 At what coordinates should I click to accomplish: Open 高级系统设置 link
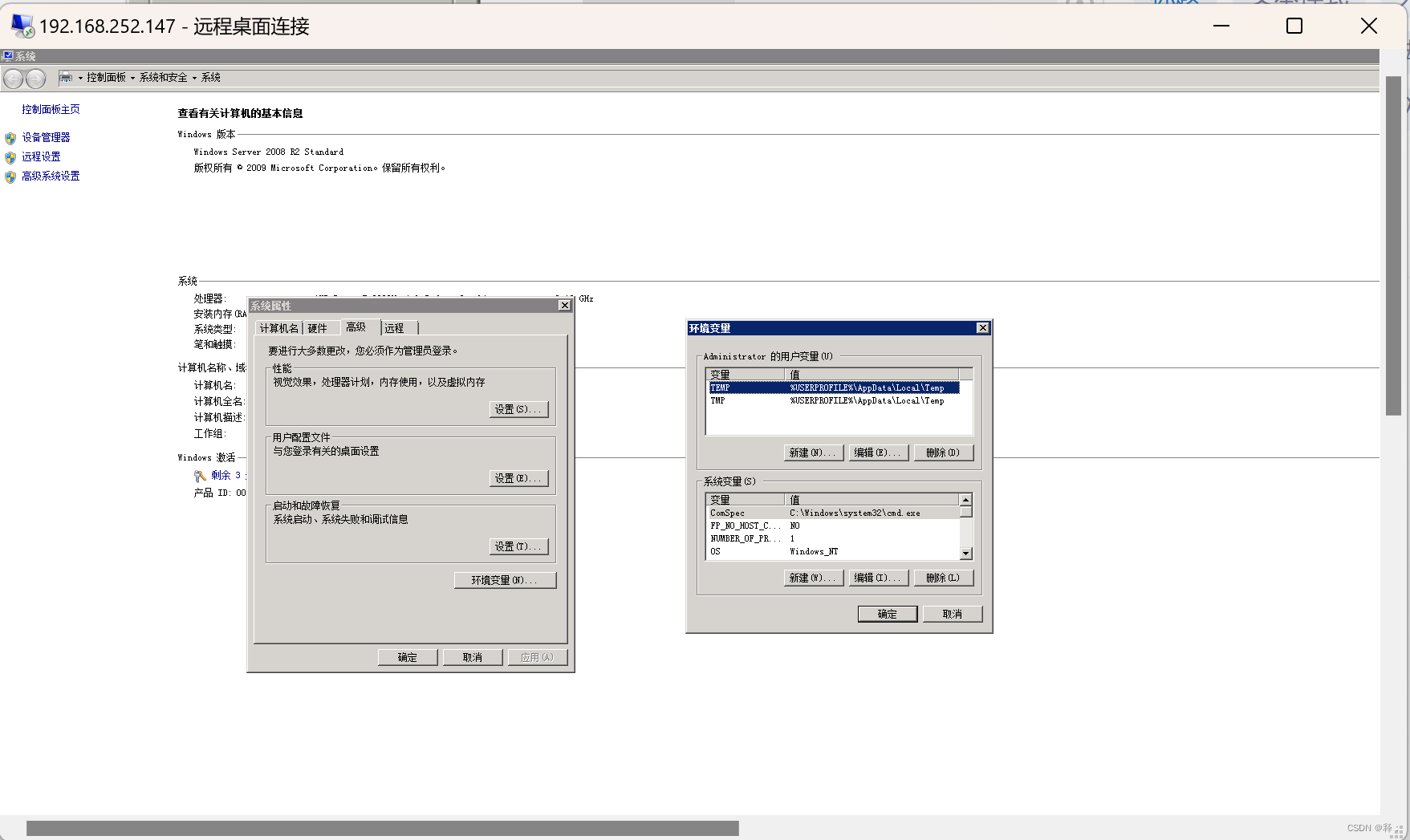51,177
